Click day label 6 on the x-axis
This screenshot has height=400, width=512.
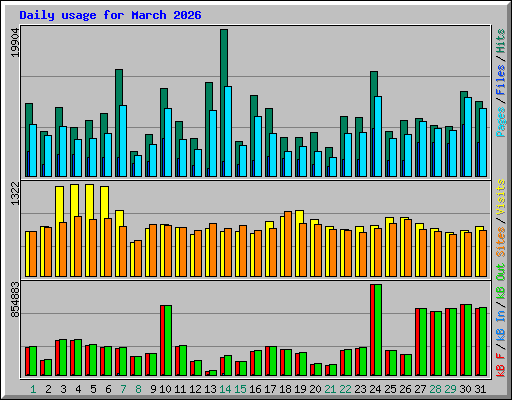[108, 389]
